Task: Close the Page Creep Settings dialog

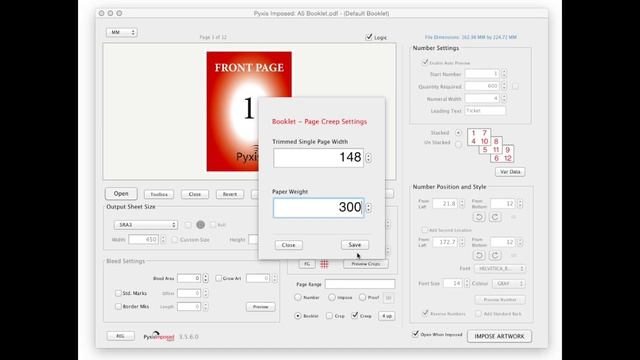Action: (289, 245)
